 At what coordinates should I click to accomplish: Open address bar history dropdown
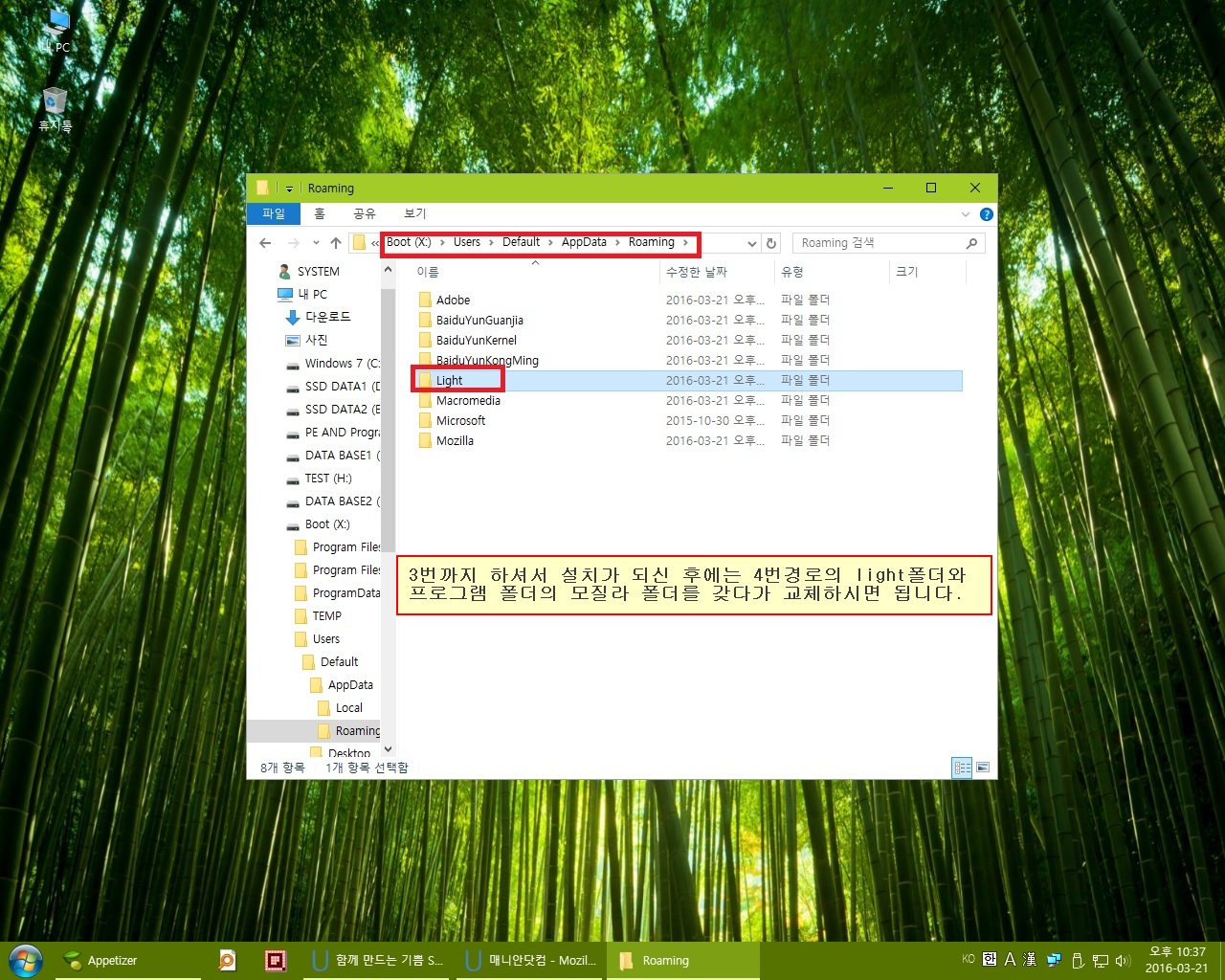tap(752, 243)
